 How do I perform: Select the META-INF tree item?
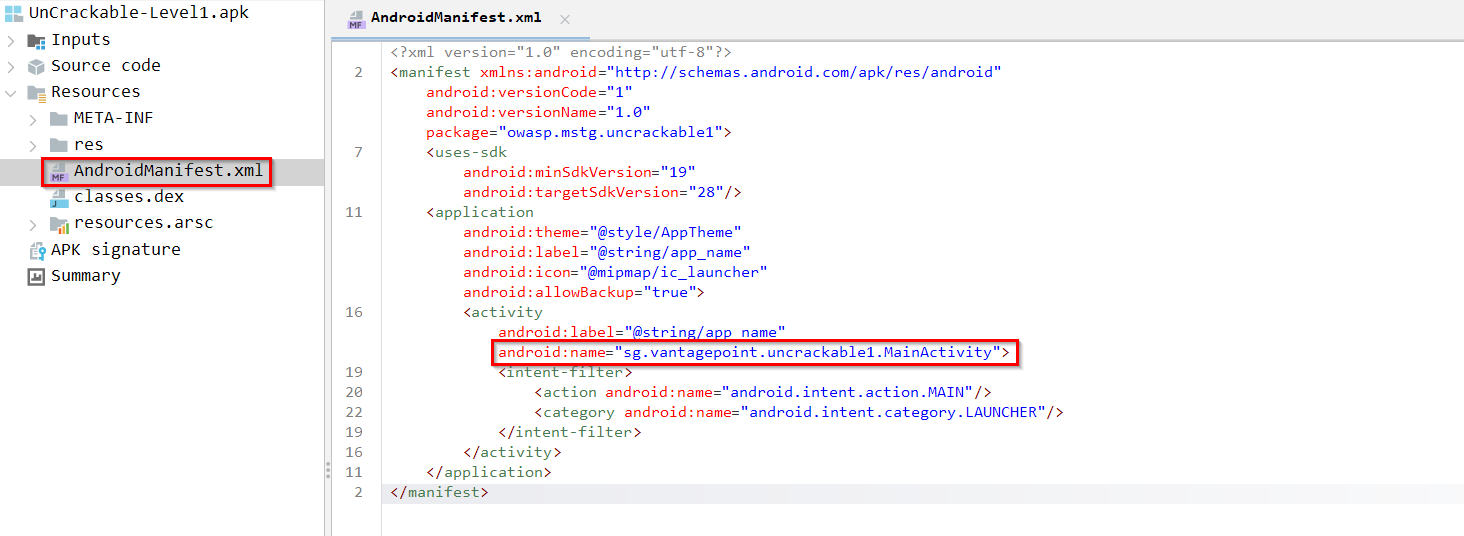point(113,117)
